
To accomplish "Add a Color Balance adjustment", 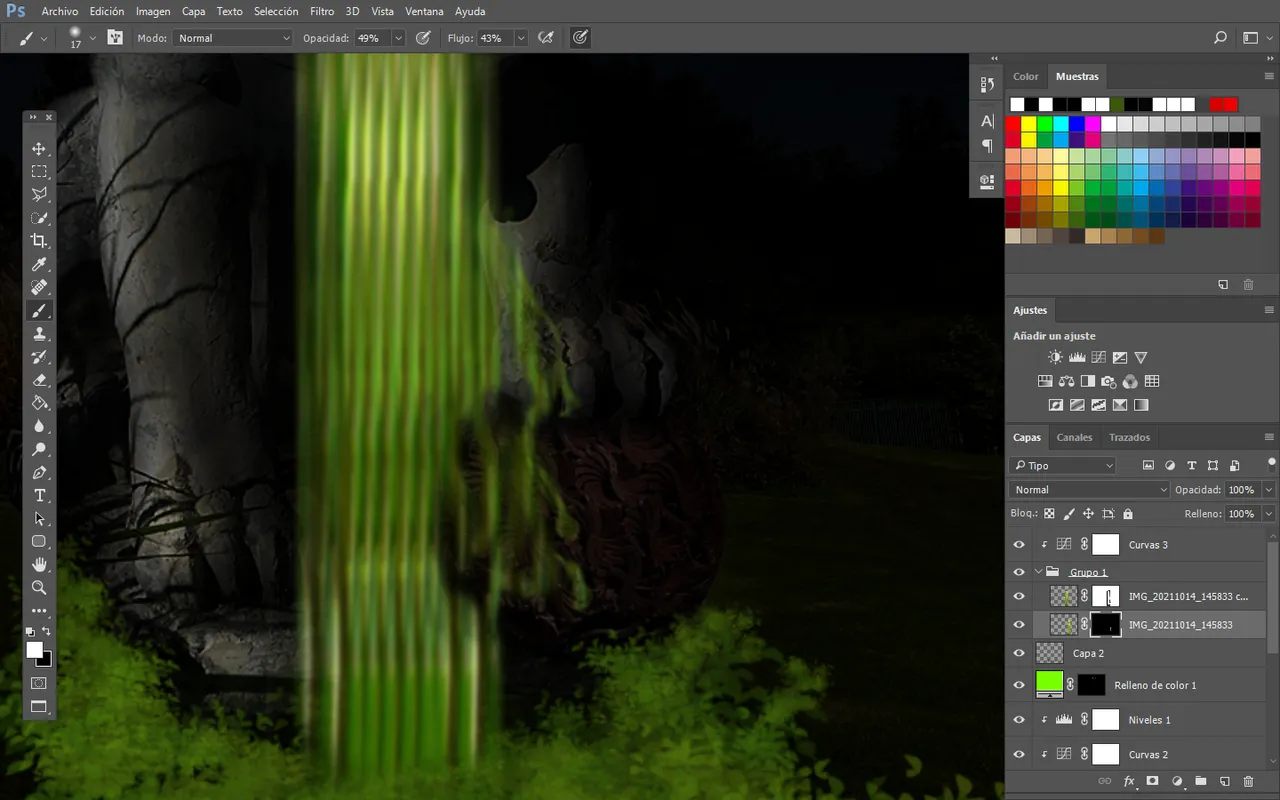I will pyautogui.click(x=1066, y=381).
